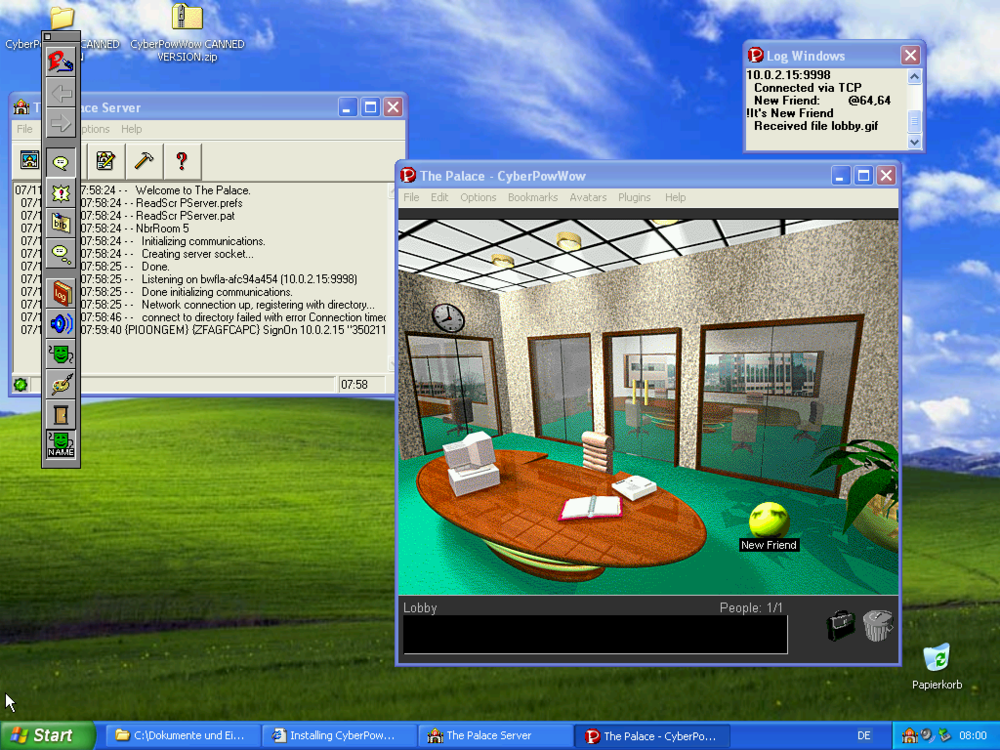
Task: Click the 07:58 time in server status bar
Action: click(354, 385)
